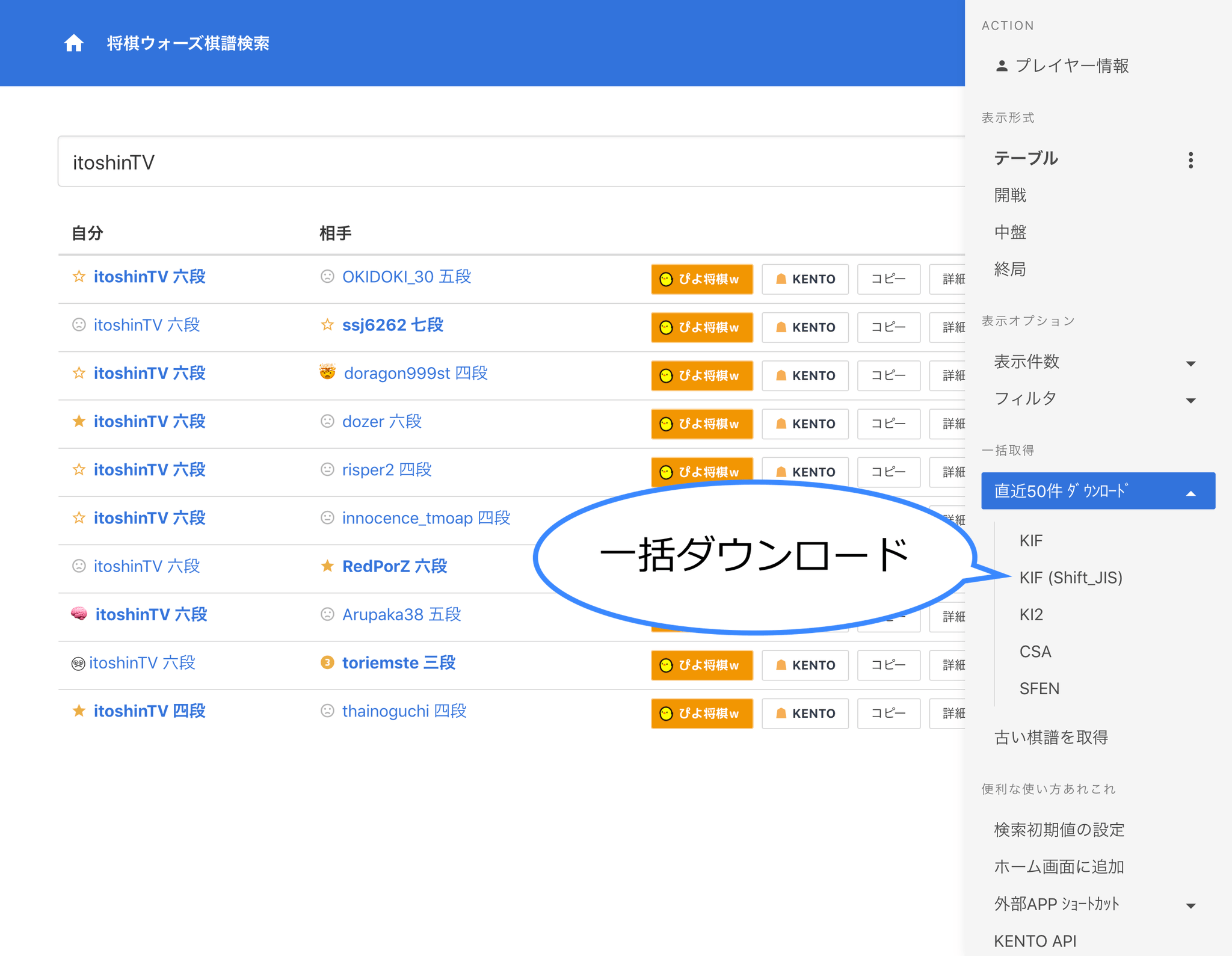Click the dizzy face icon on toriemste row
1232x956 pixels.
click(78, 664)
